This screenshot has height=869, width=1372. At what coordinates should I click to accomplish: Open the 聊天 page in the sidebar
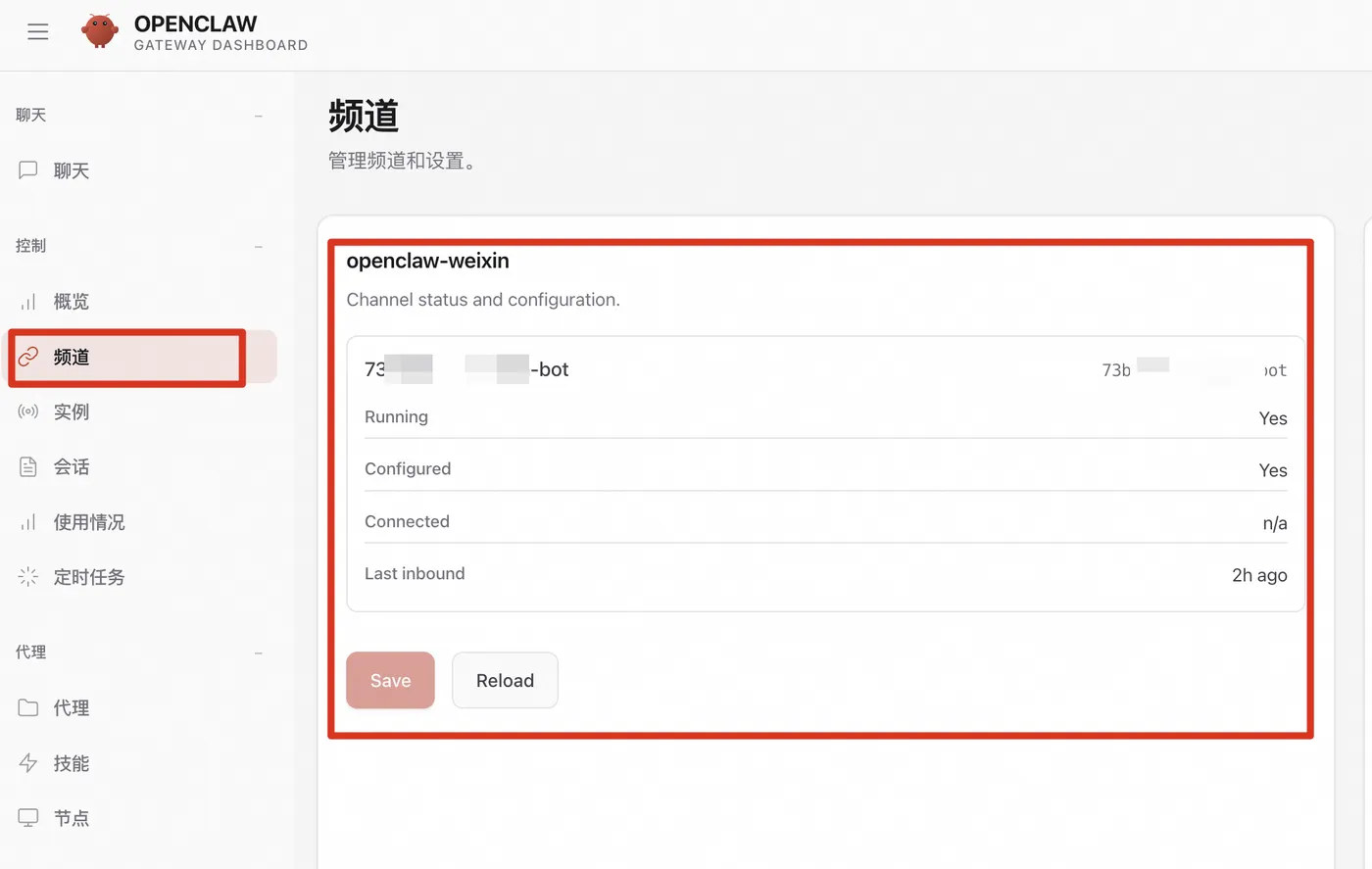click(x=142, y=170)
